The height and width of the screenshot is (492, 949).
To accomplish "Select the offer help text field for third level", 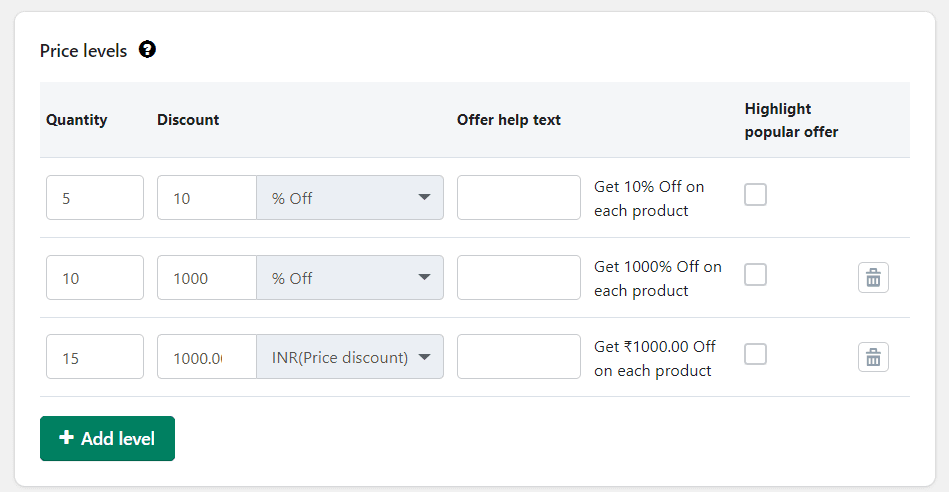I will (x=519, y=357).
